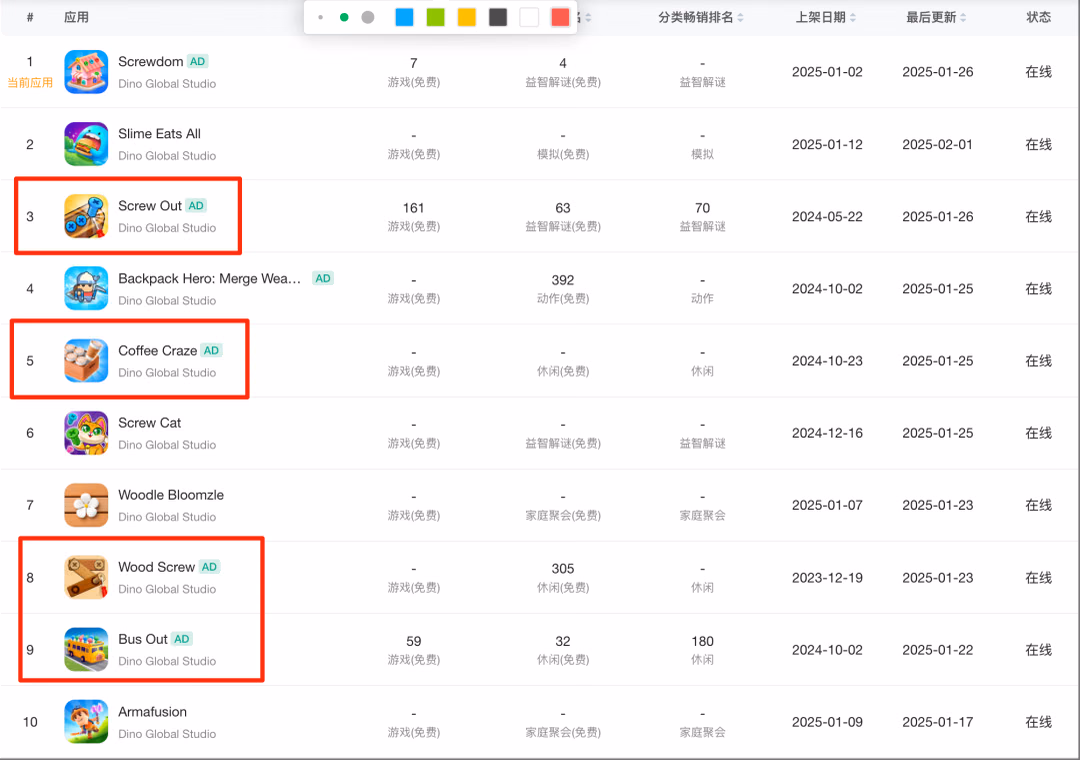Click the 当前应用 label in row 1

[30, 83]
